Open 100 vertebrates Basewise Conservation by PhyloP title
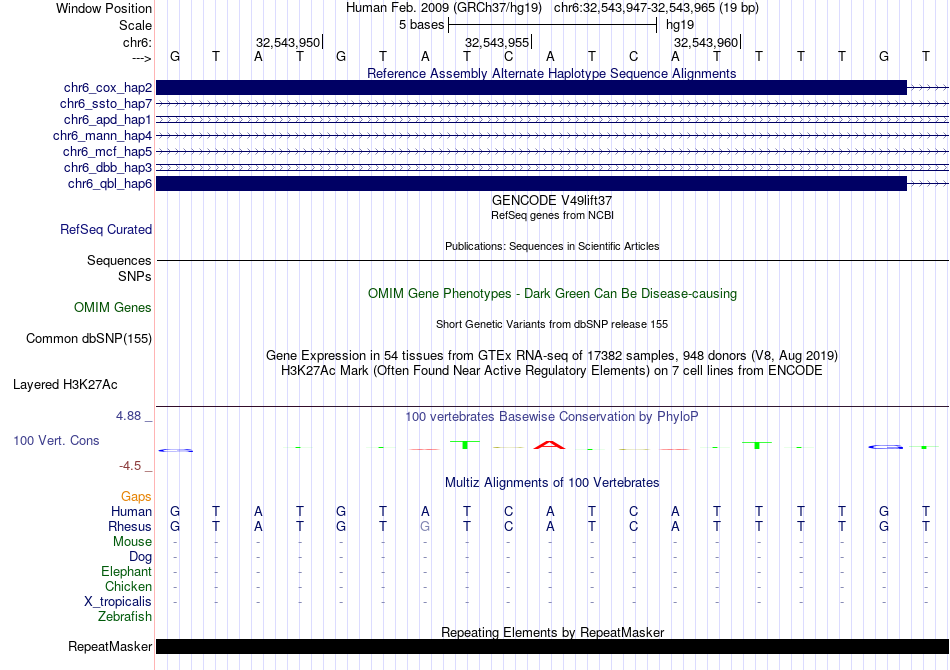Screen dimensions: 950x670 [x=552, y=417]
